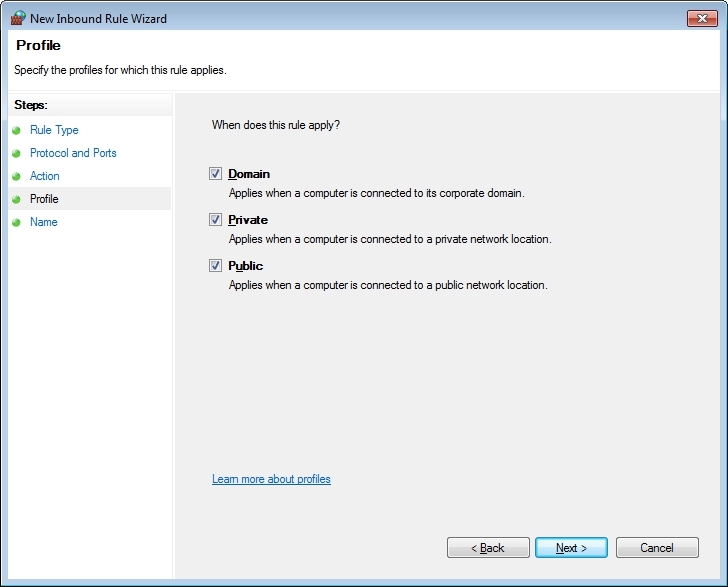
Task: Click green bullet beside Rule Type step
Action: (x=16, y=131)
